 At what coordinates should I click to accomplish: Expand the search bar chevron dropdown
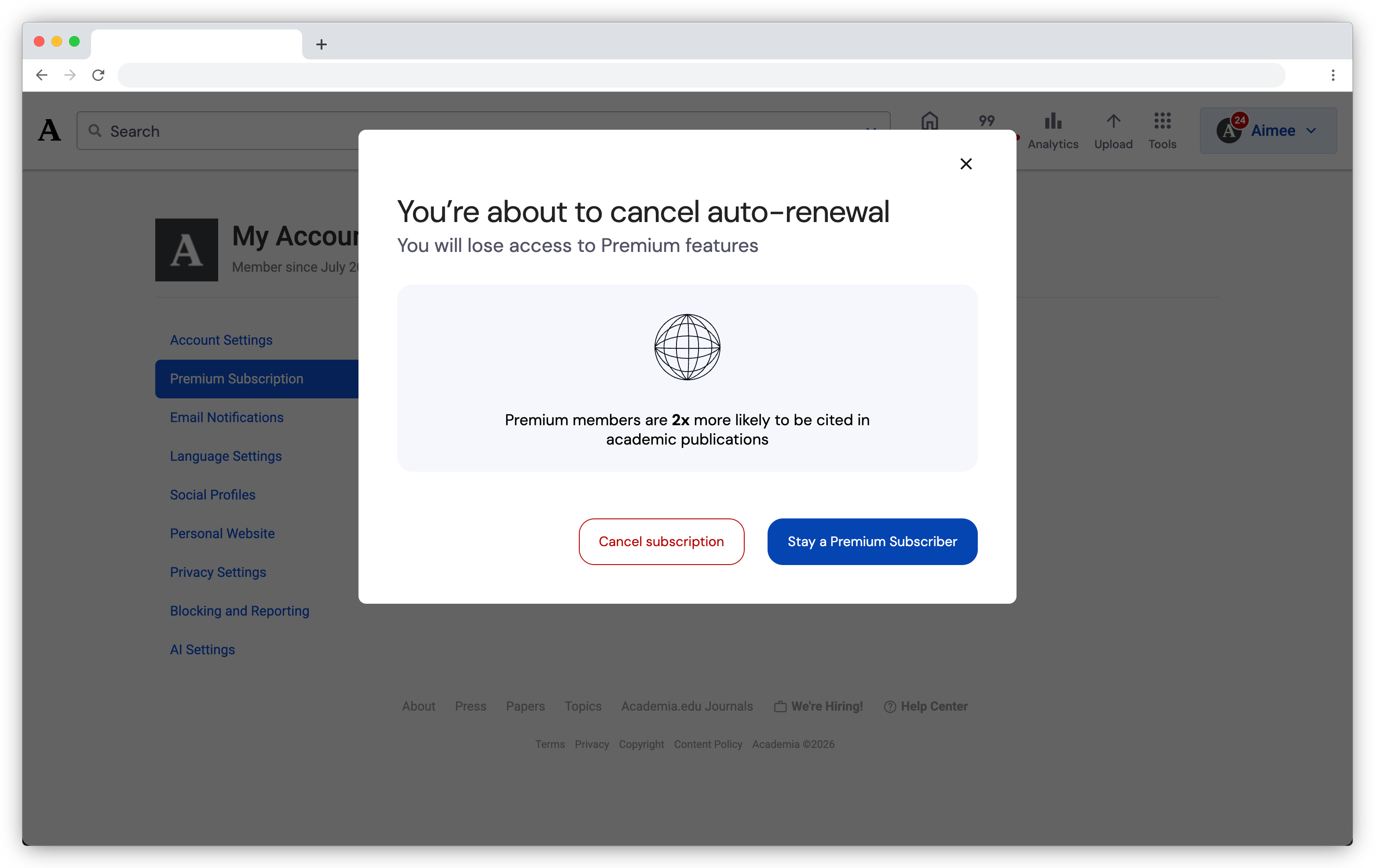pos(871,130)
